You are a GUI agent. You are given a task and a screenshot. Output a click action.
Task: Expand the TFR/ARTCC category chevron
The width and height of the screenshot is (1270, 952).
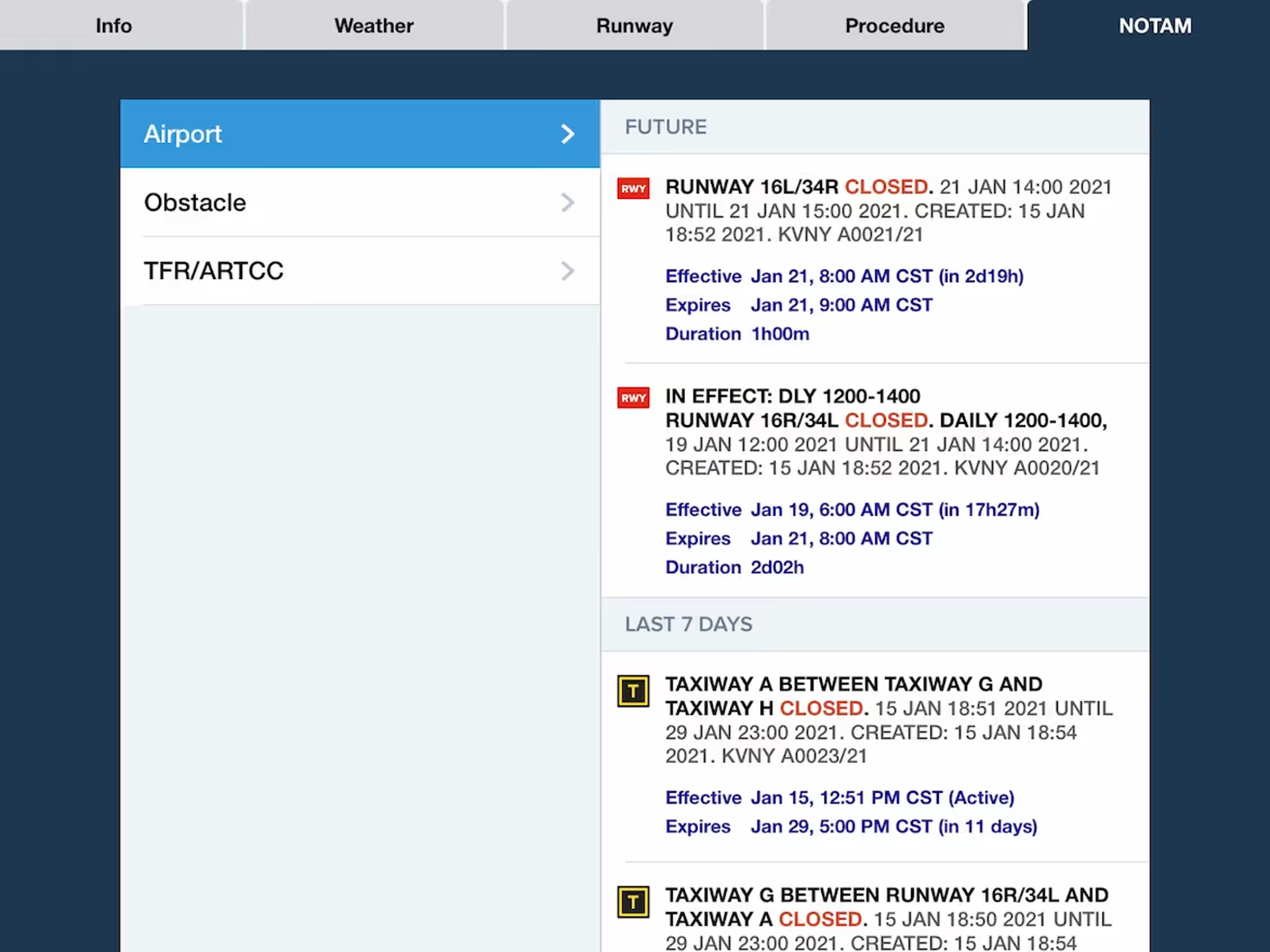pyautogui.click(x=567, y=271)
